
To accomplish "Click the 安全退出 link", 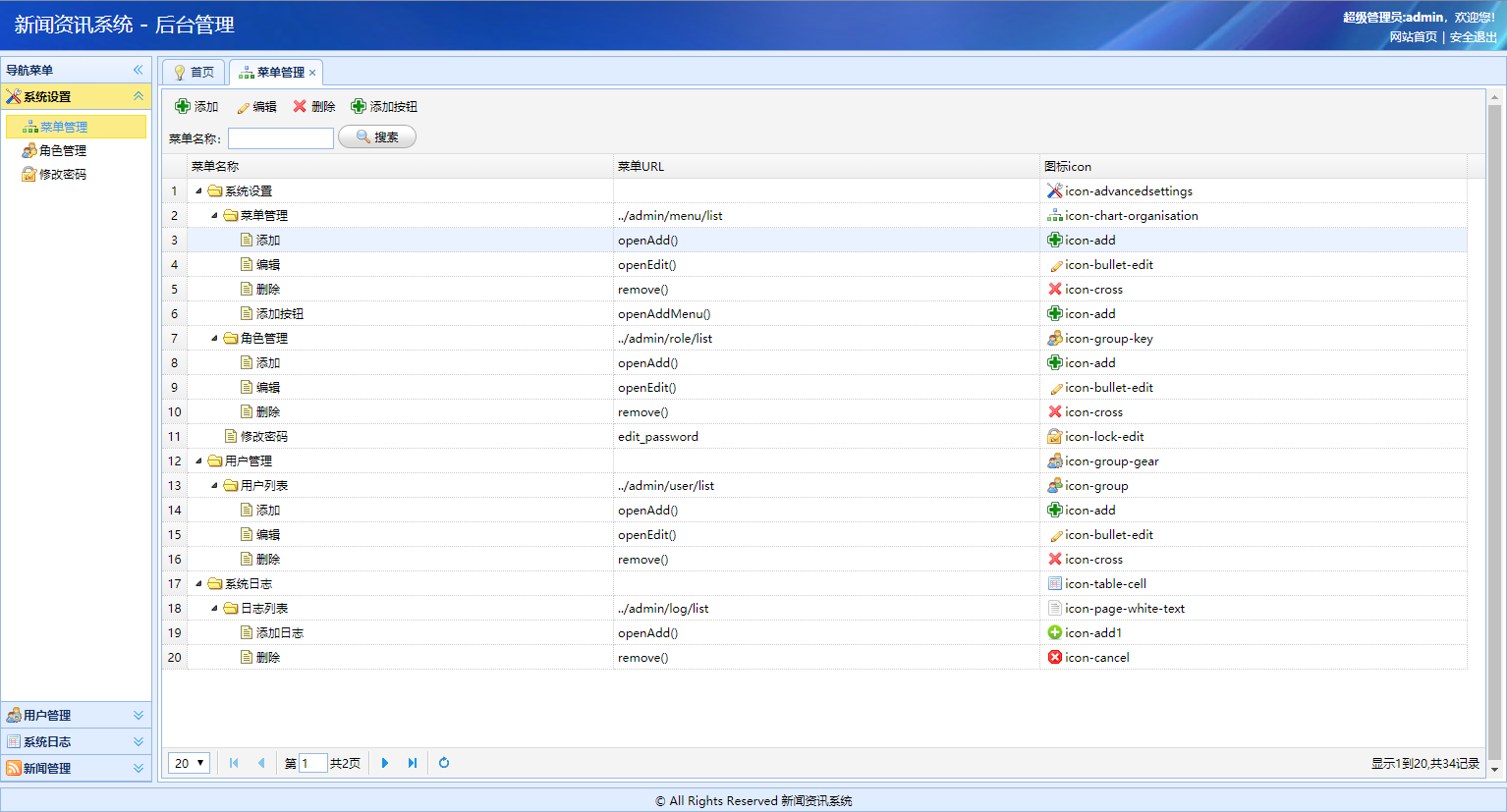I will click(x=1474, y=36).
